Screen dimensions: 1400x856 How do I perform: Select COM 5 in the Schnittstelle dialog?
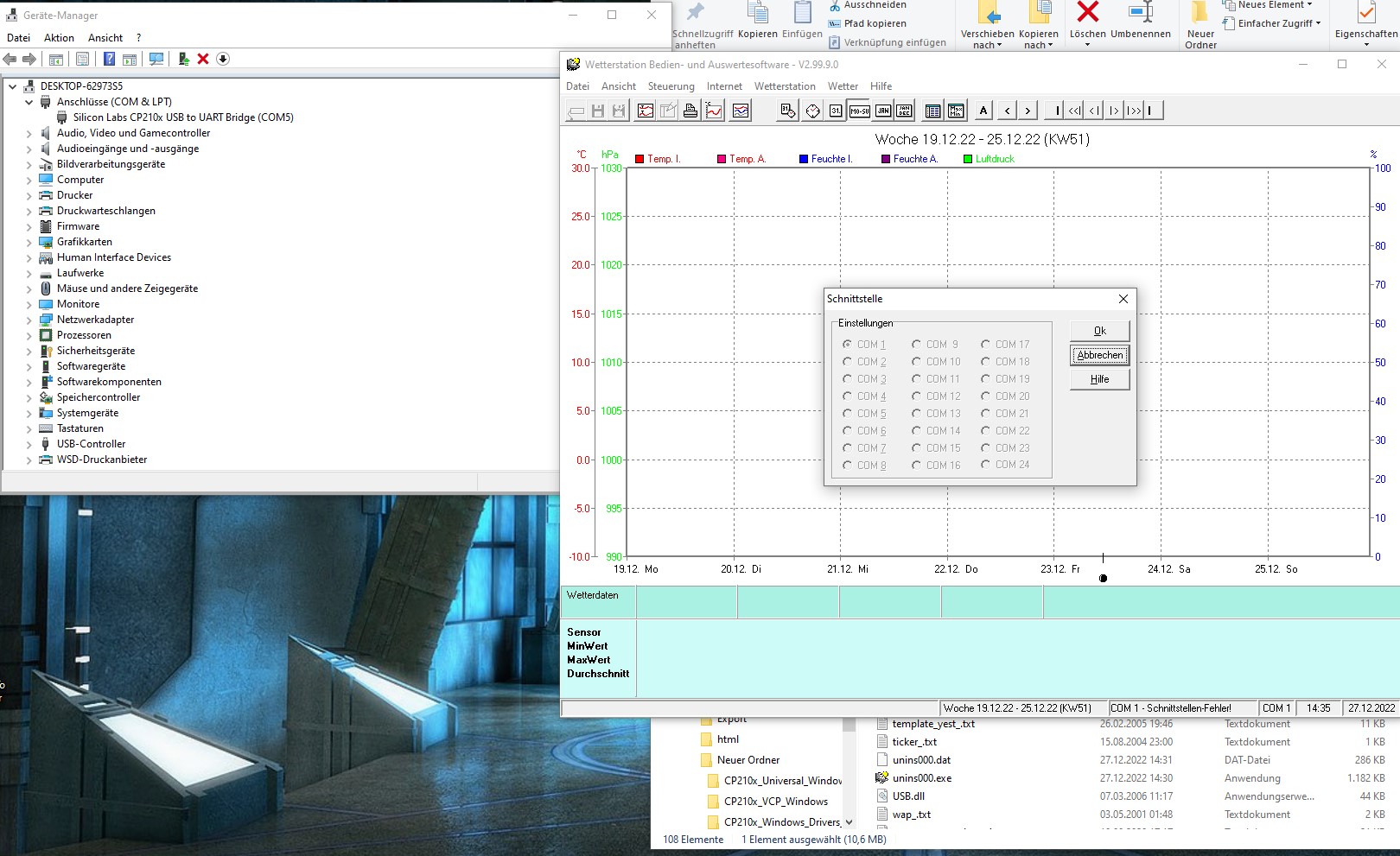pyautogui.click(x=848, y=413)
